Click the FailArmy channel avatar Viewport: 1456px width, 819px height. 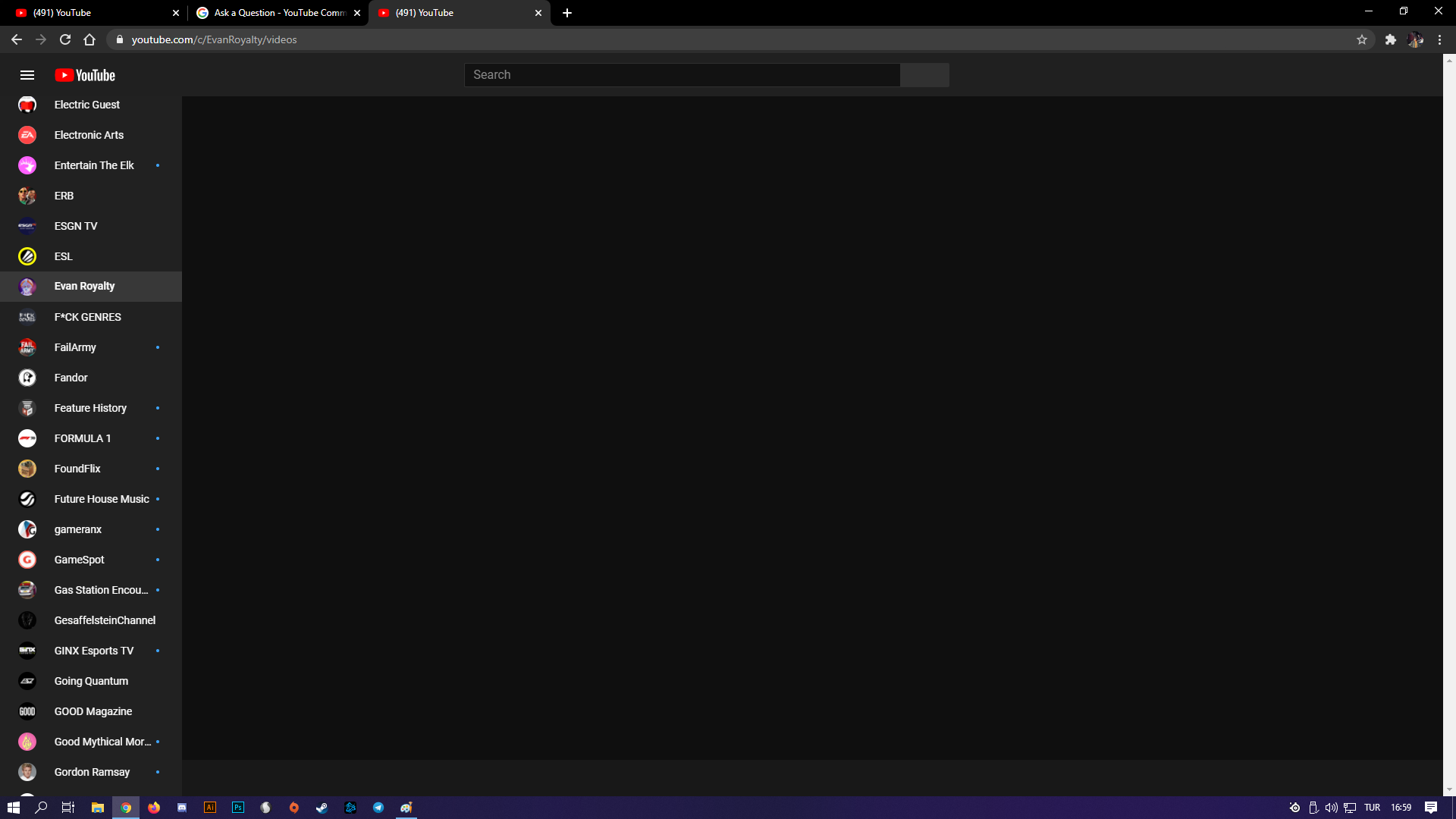(27, 347)
